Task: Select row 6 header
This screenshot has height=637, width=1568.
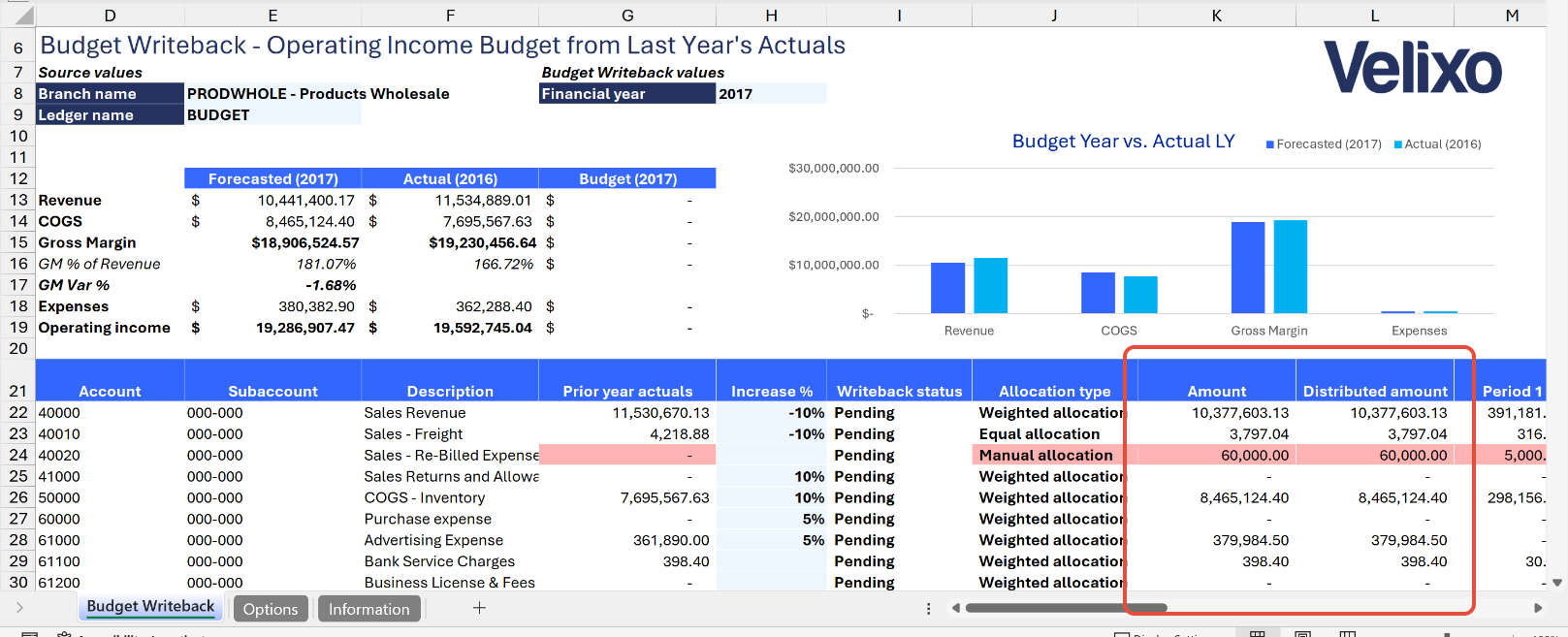Action: coord(17,48)
